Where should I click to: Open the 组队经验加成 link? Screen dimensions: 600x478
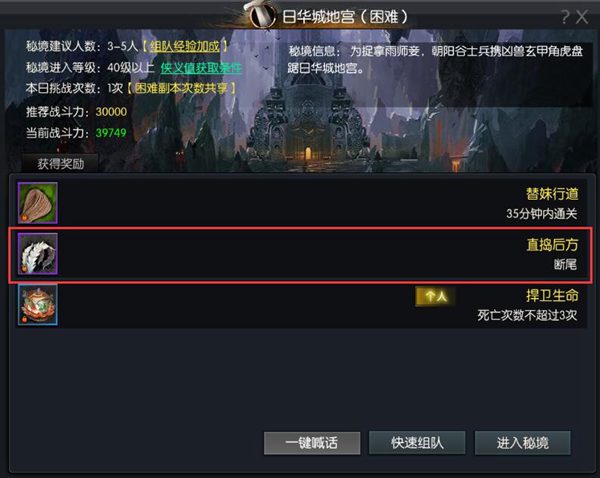coord(185,47)
